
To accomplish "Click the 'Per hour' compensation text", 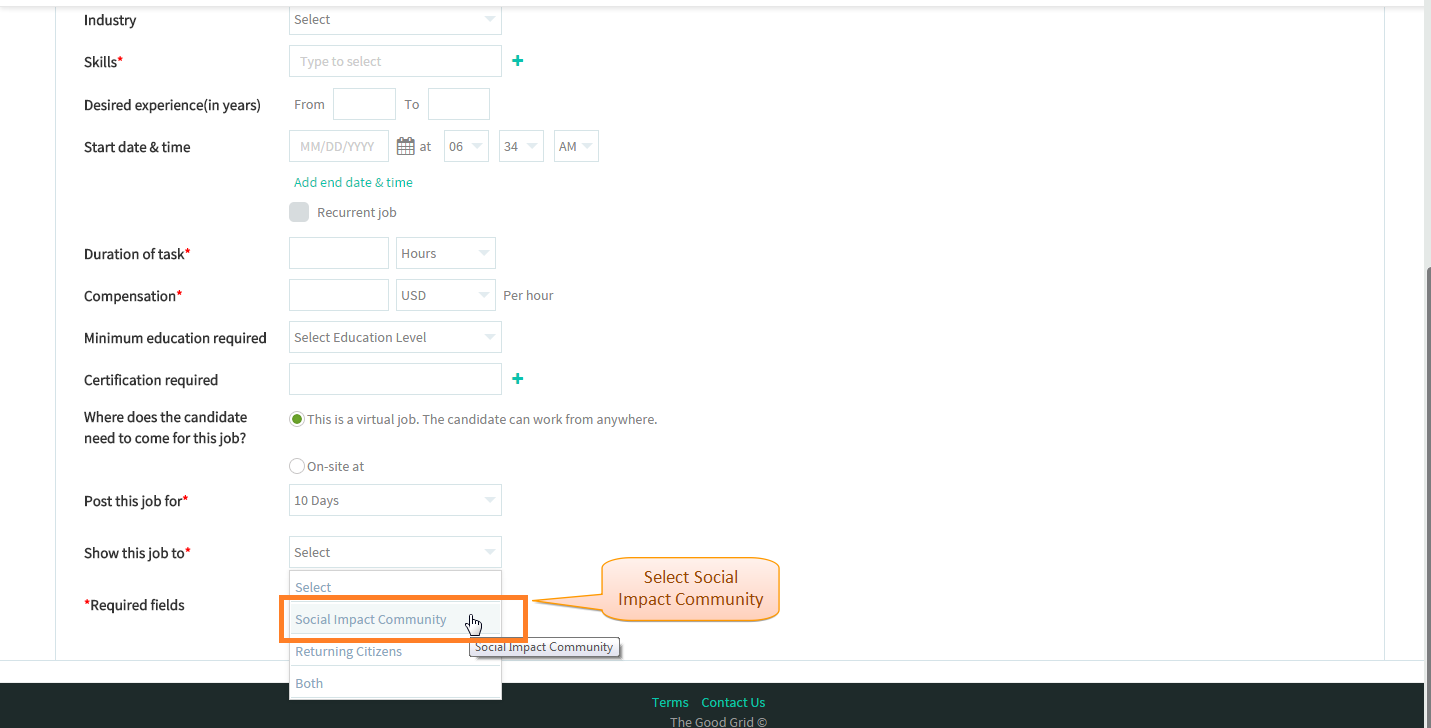I will (x=528, y=295).
